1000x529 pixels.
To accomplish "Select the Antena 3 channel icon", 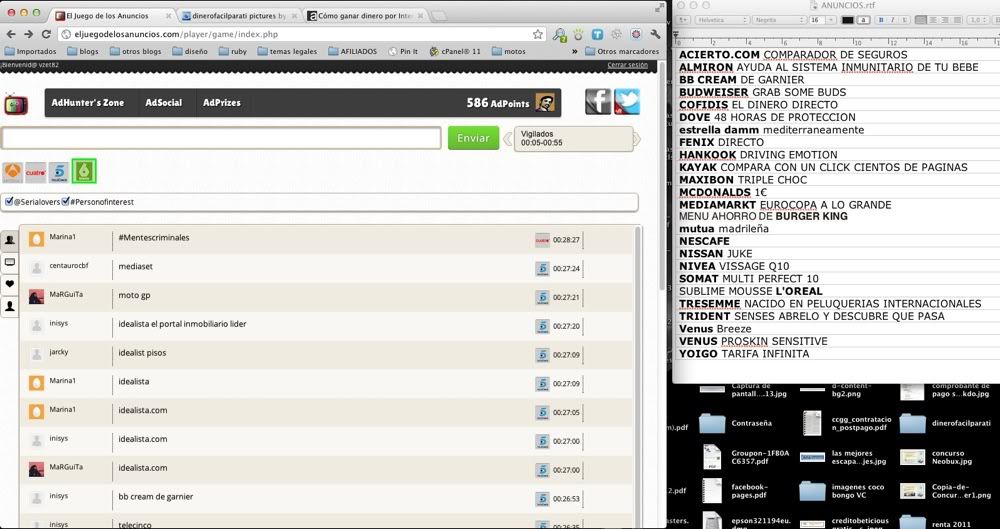I will 13,172.
